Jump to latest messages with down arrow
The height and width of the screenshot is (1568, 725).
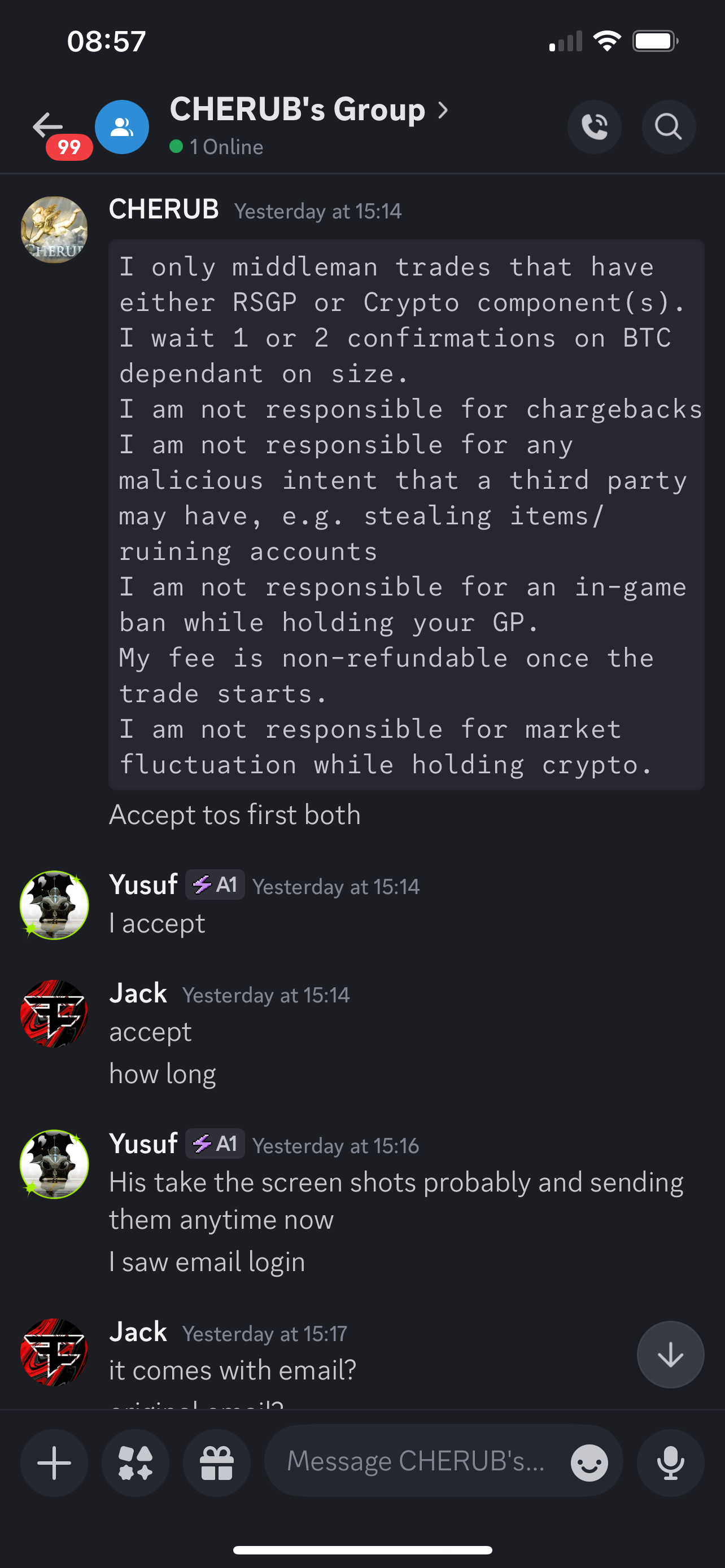point(670,1355)
